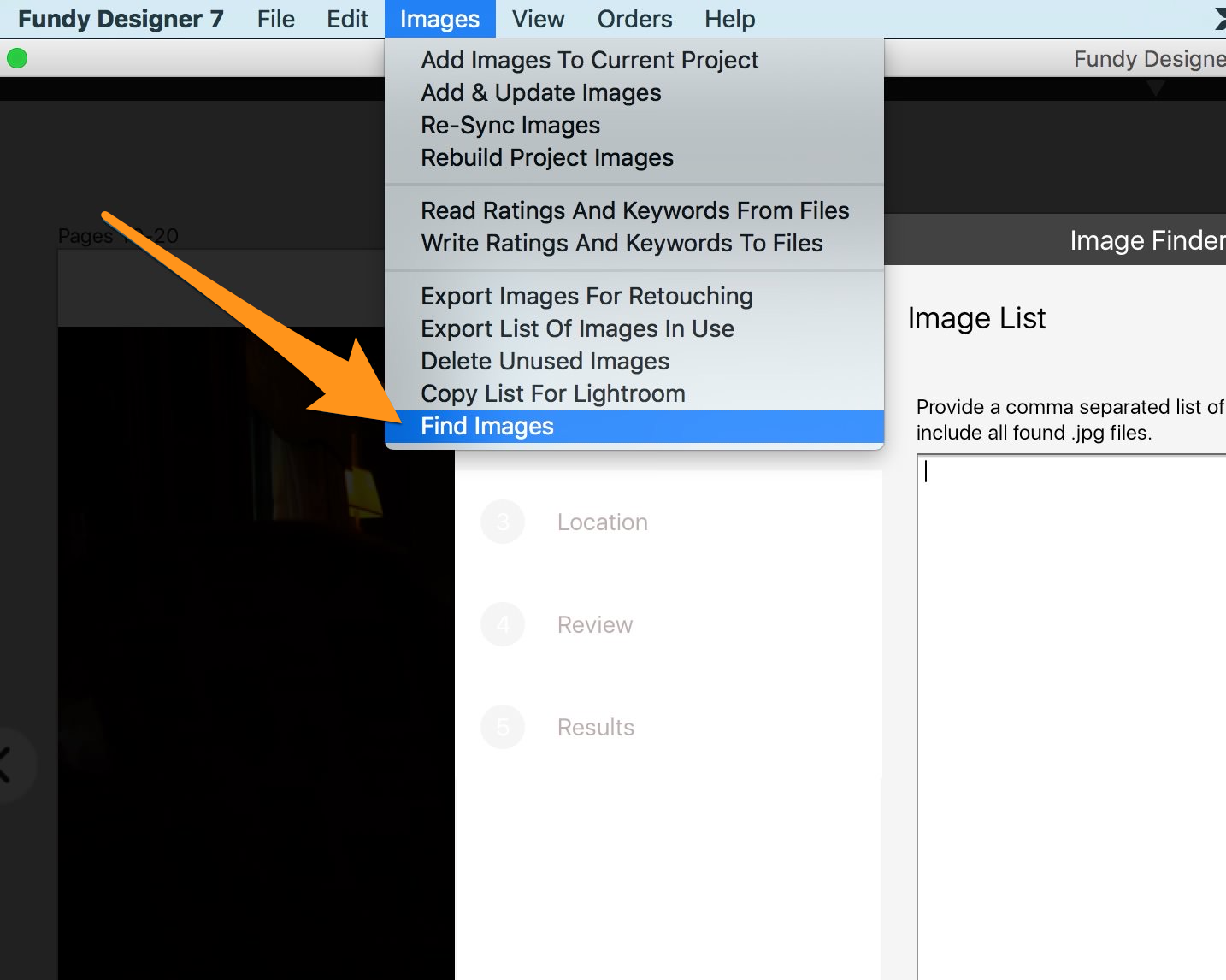Image resolution: width=1226 pixels, height=980 pixels.
Task: Choose Add Images To Current Project
Action: click(x=634, y=60)
